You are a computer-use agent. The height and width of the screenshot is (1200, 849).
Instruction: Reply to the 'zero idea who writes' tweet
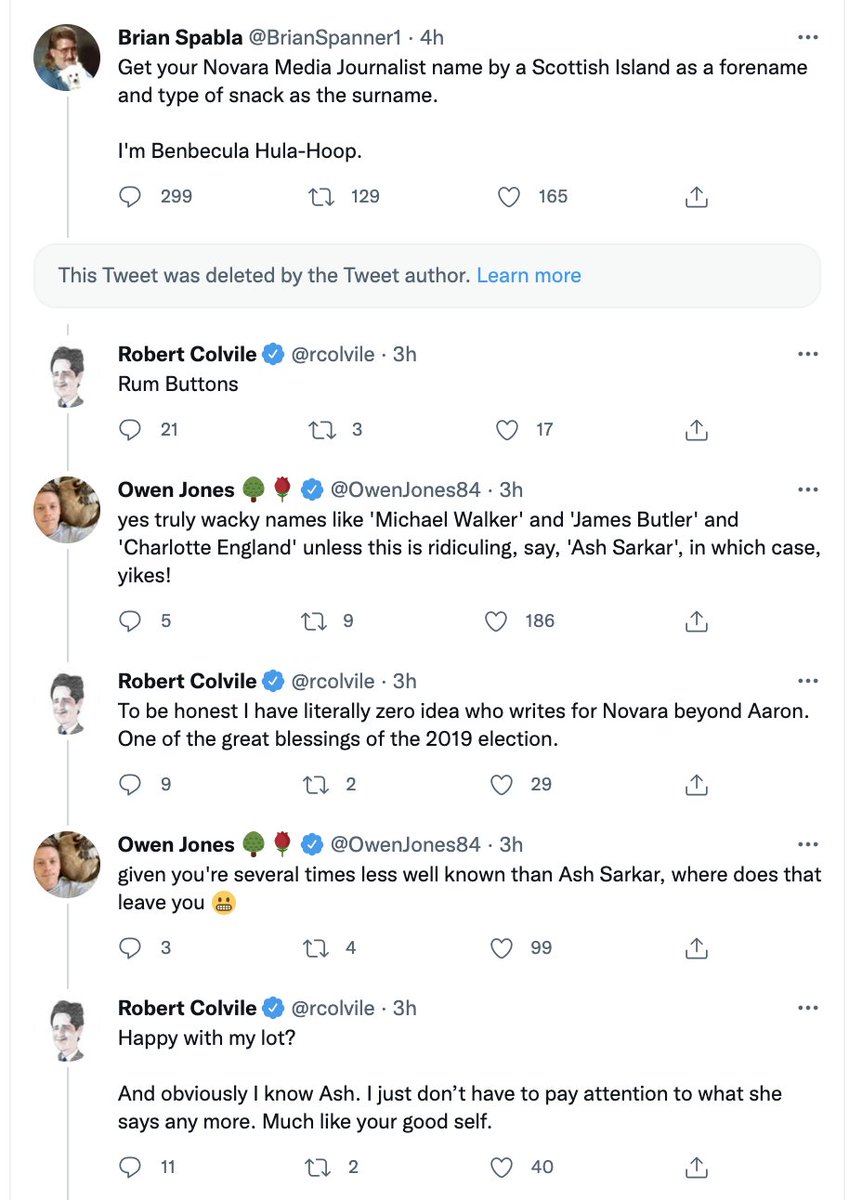pyautogui.click(x=131, y=785)
